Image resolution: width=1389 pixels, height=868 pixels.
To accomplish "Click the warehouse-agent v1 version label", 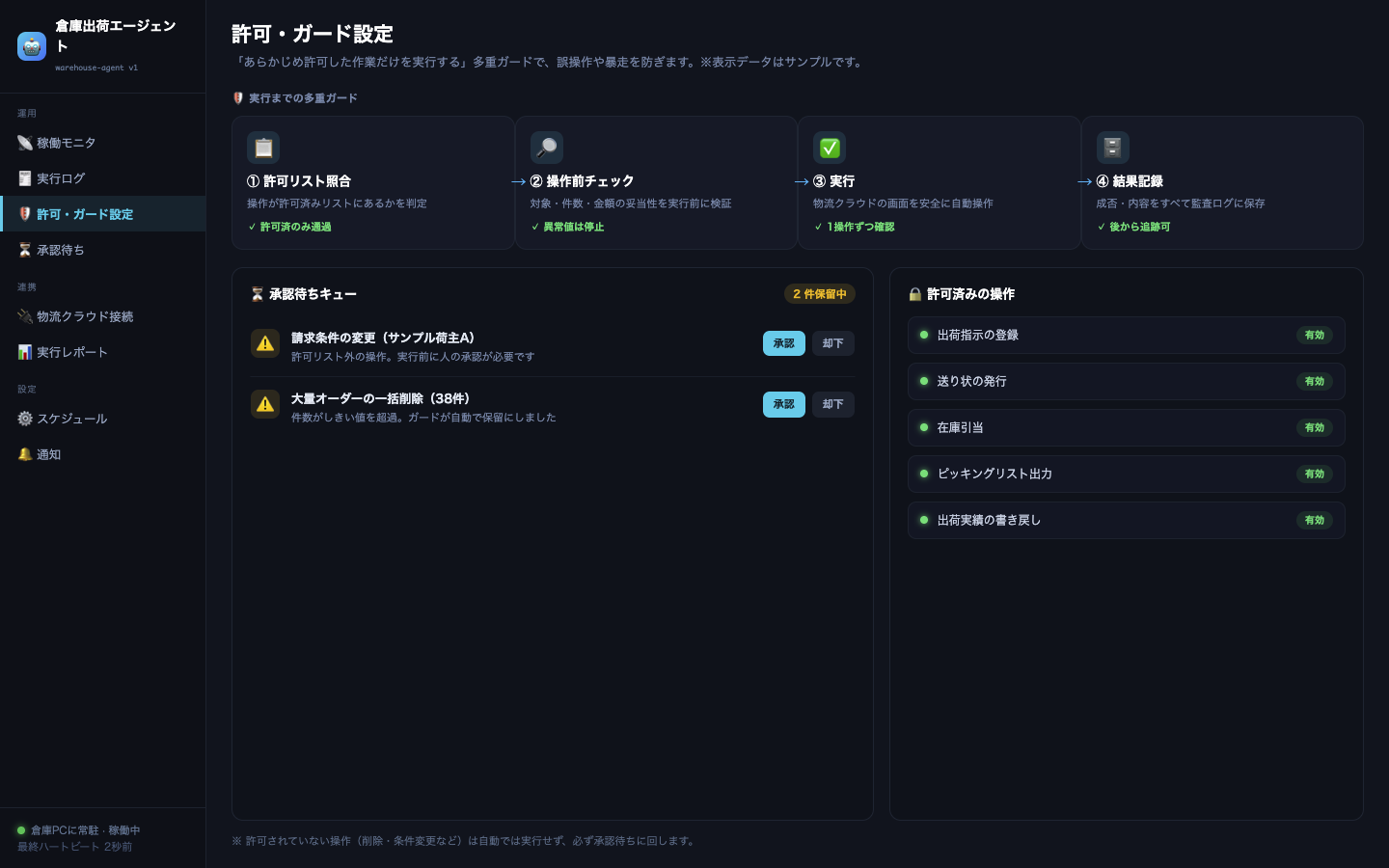I will (96, 68).
